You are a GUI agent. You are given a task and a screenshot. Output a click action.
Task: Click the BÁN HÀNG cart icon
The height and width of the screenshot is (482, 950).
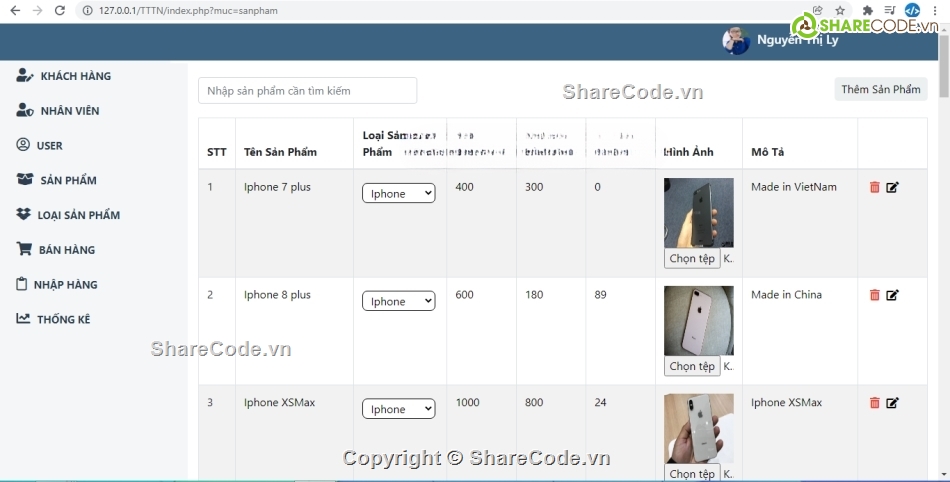(x=24, y=249)
